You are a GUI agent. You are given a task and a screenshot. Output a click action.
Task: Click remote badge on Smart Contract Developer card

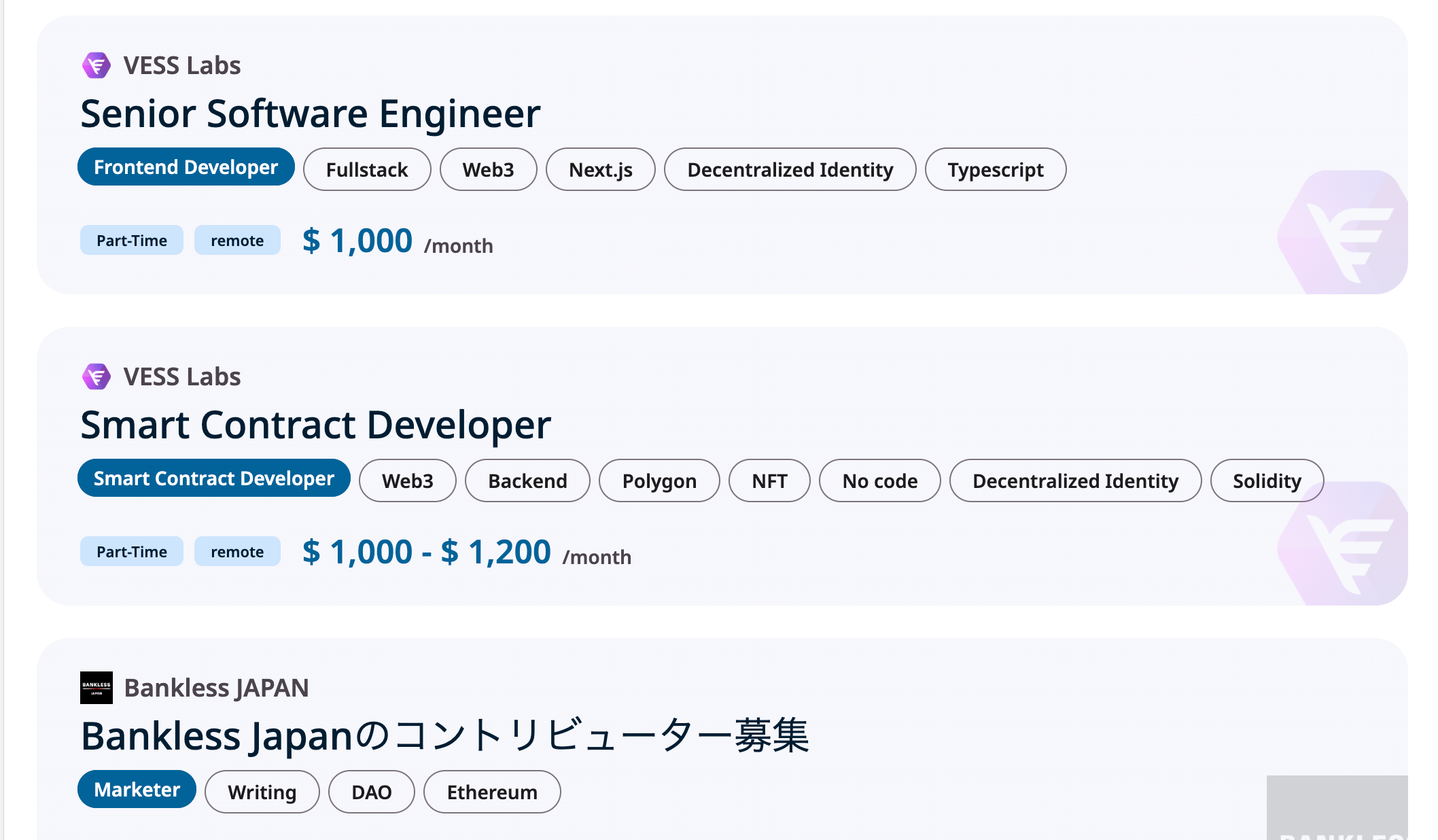pos(236,552)
